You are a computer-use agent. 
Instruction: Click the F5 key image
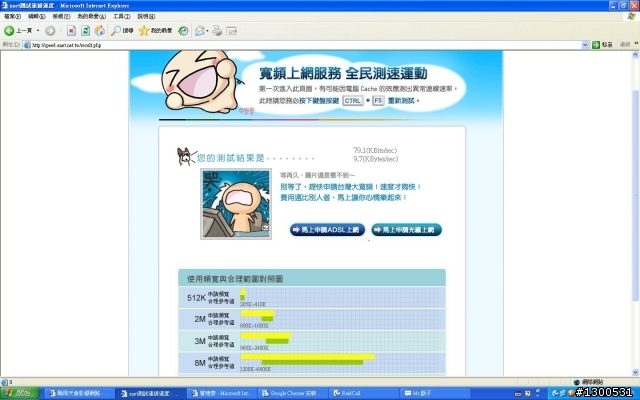coord(378,100)
